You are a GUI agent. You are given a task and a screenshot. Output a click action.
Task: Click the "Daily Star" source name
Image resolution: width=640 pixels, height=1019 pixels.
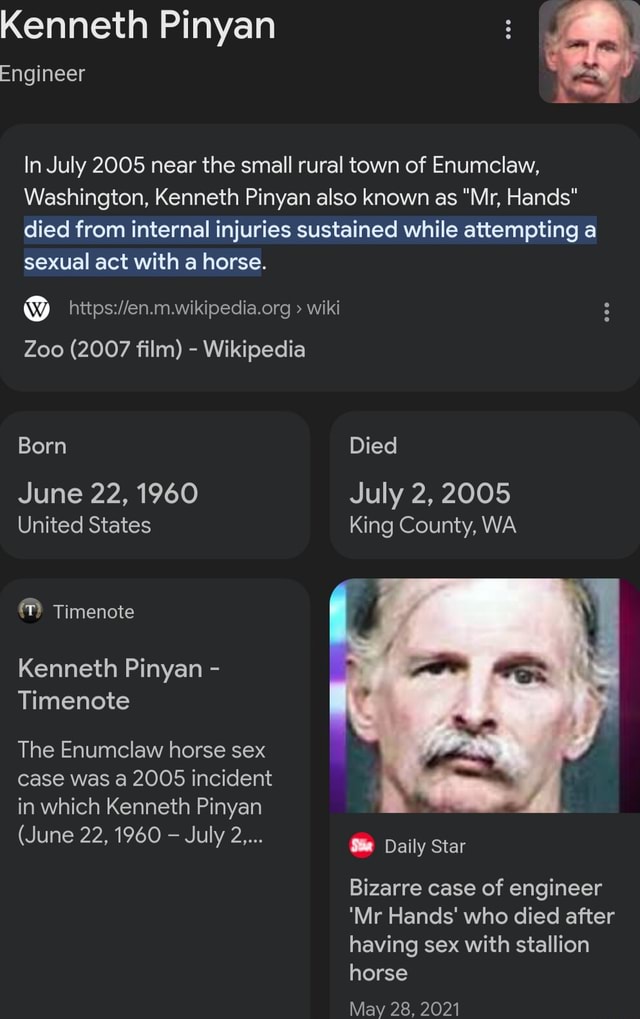(x=425, y=846)
